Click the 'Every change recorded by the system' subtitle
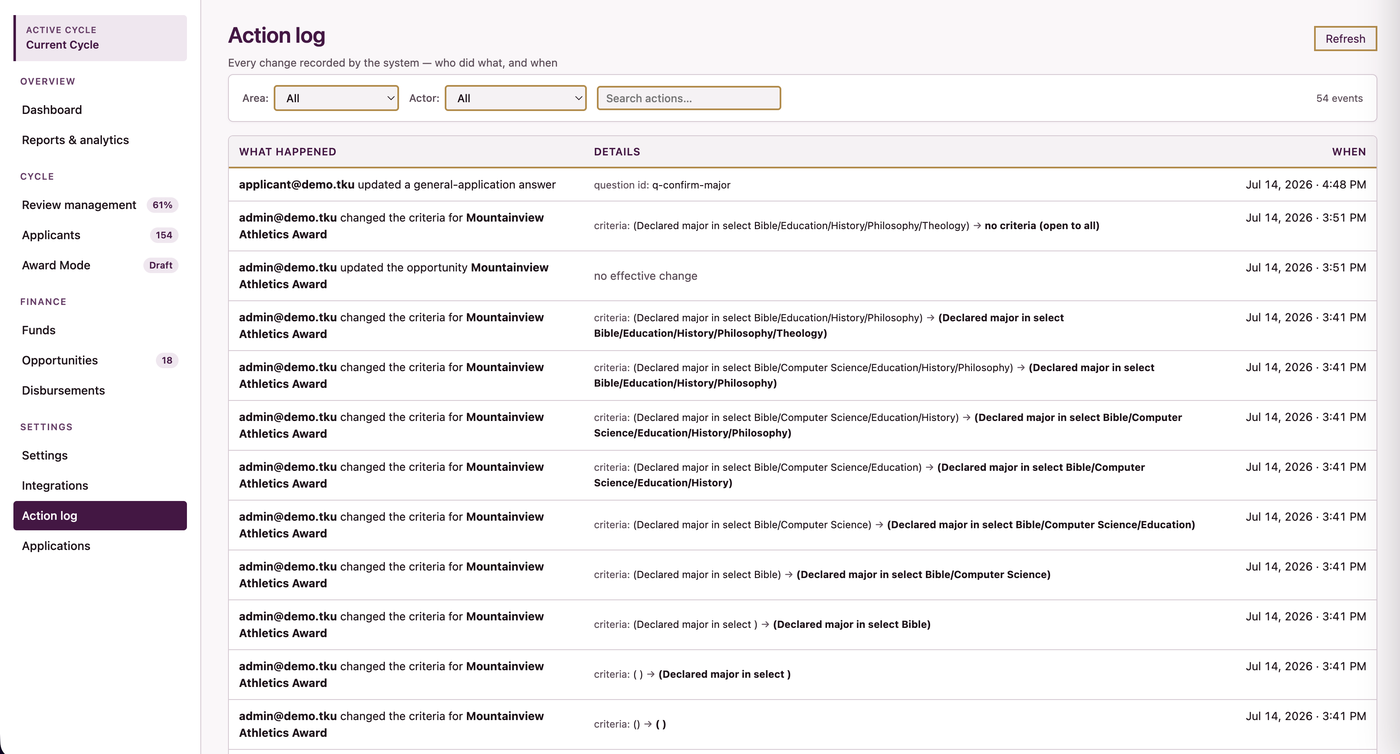The width and height of the screenshot is (1400, 754). (393, 63)
